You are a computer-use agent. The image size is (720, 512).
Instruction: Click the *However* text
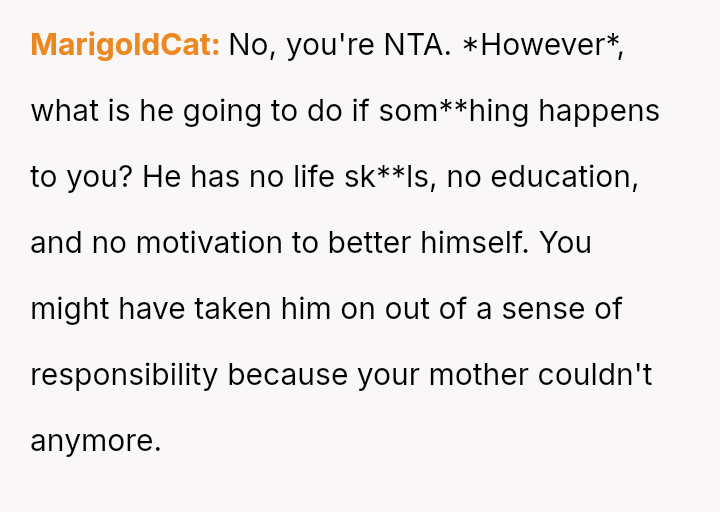point(542,45)
